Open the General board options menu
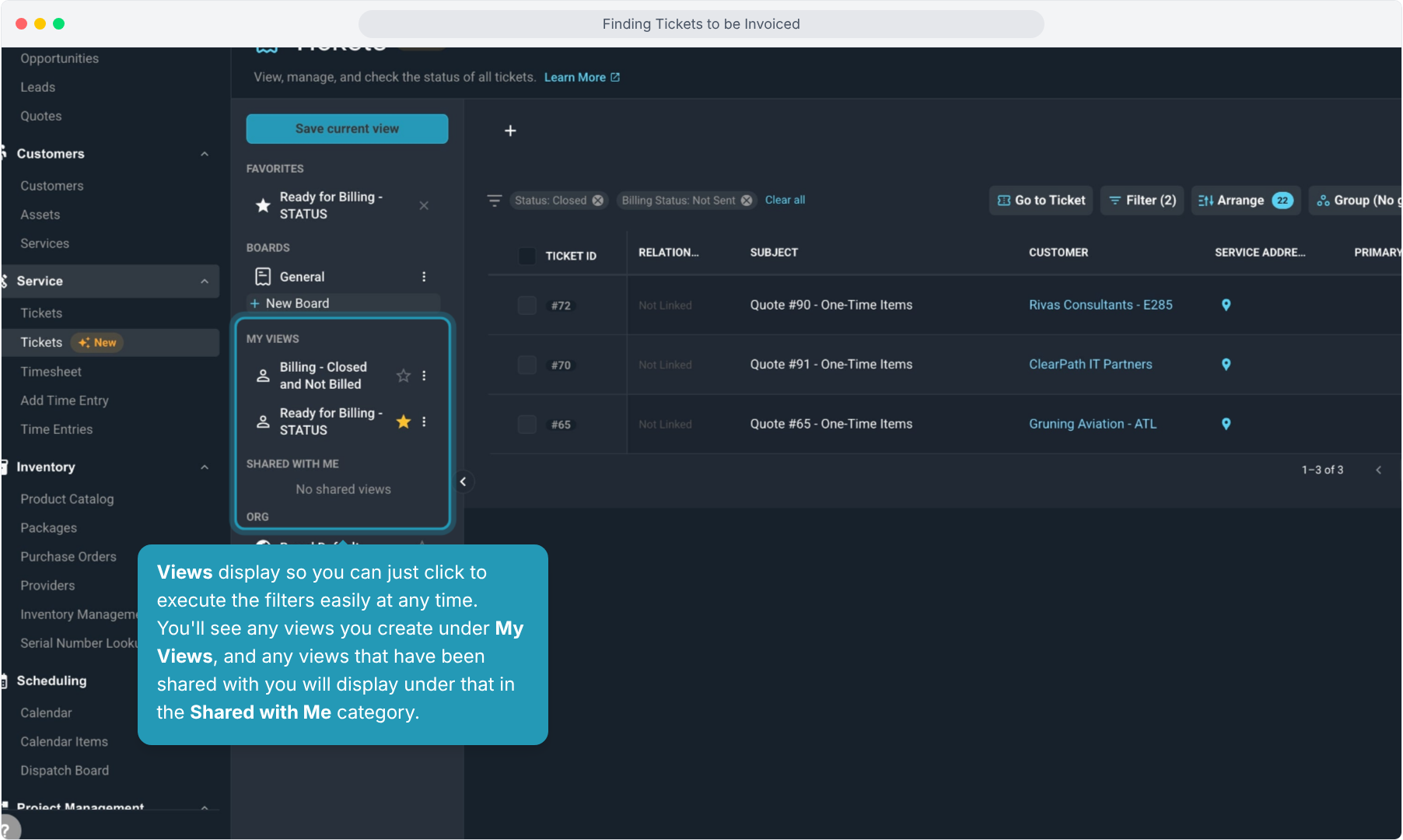This screenshot has width=1403, height=840. coord(424,277)
